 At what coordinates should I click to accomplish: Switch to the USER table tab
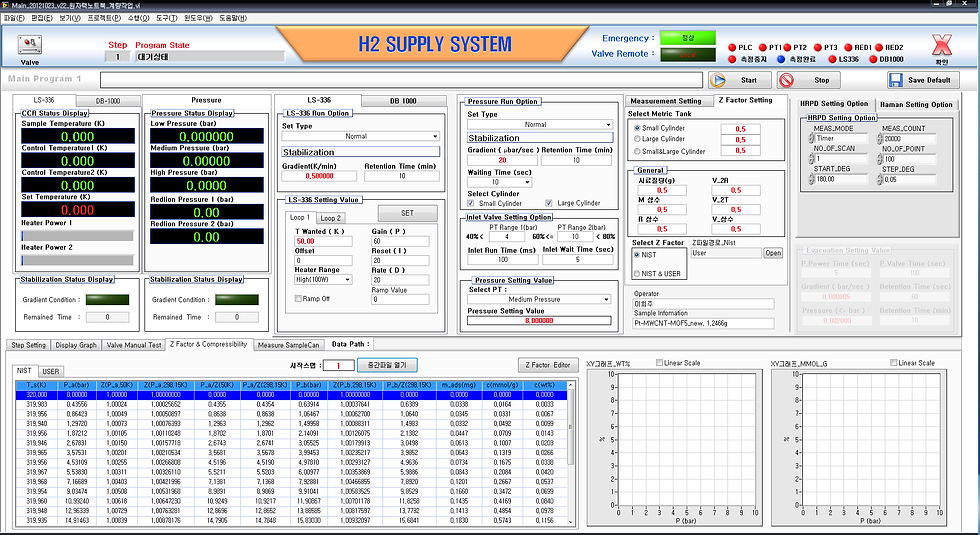51,371
